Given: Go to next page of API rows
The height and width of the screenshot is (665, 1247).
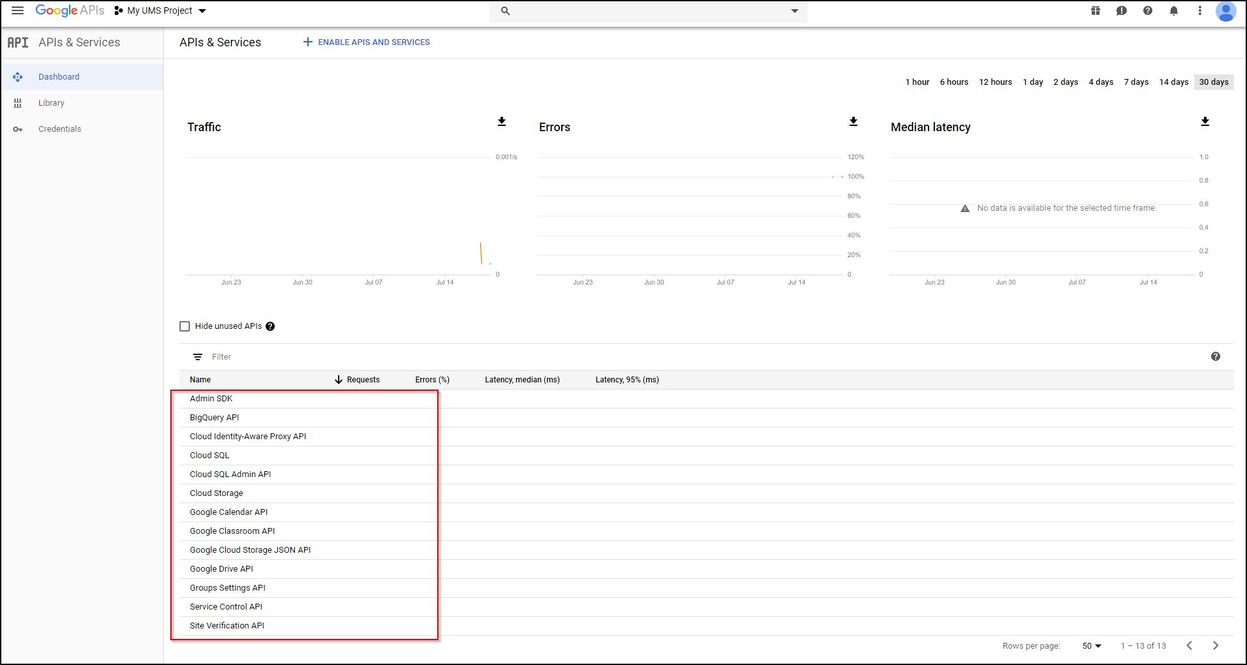Looking at the screenshot, I should 1216,646.
